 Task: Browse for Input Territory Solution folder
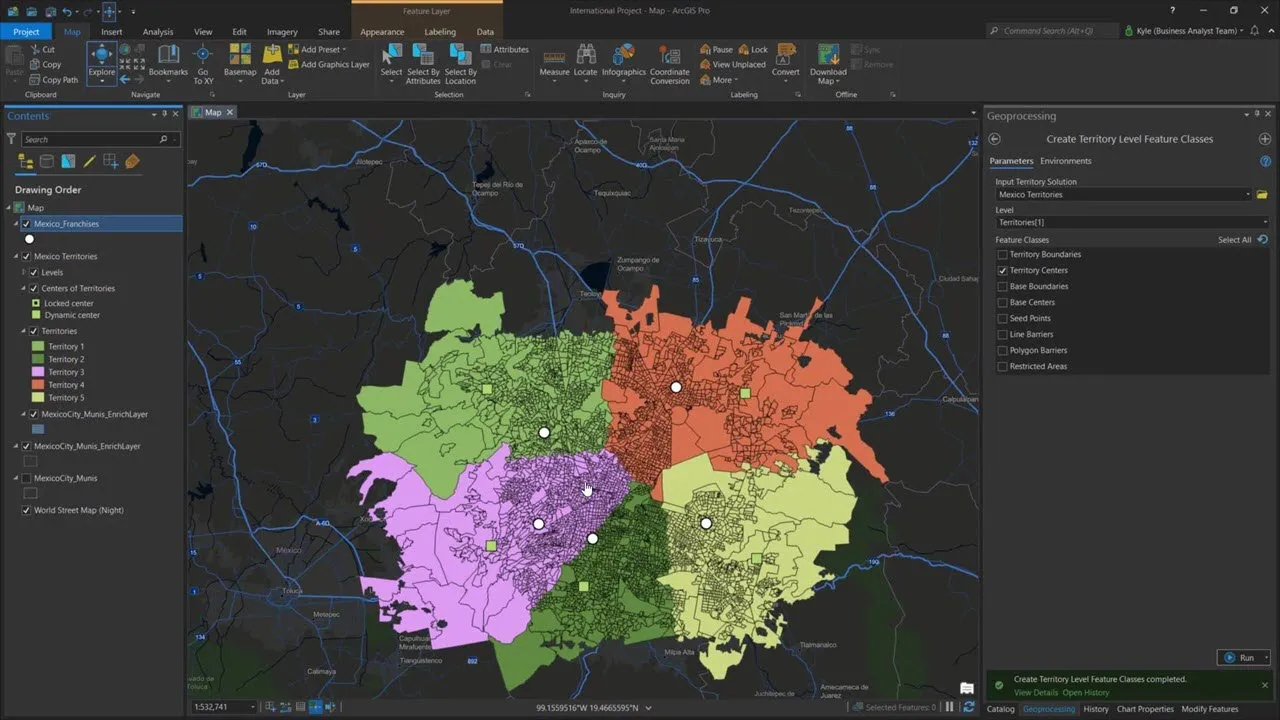(x=1262, y=194)
